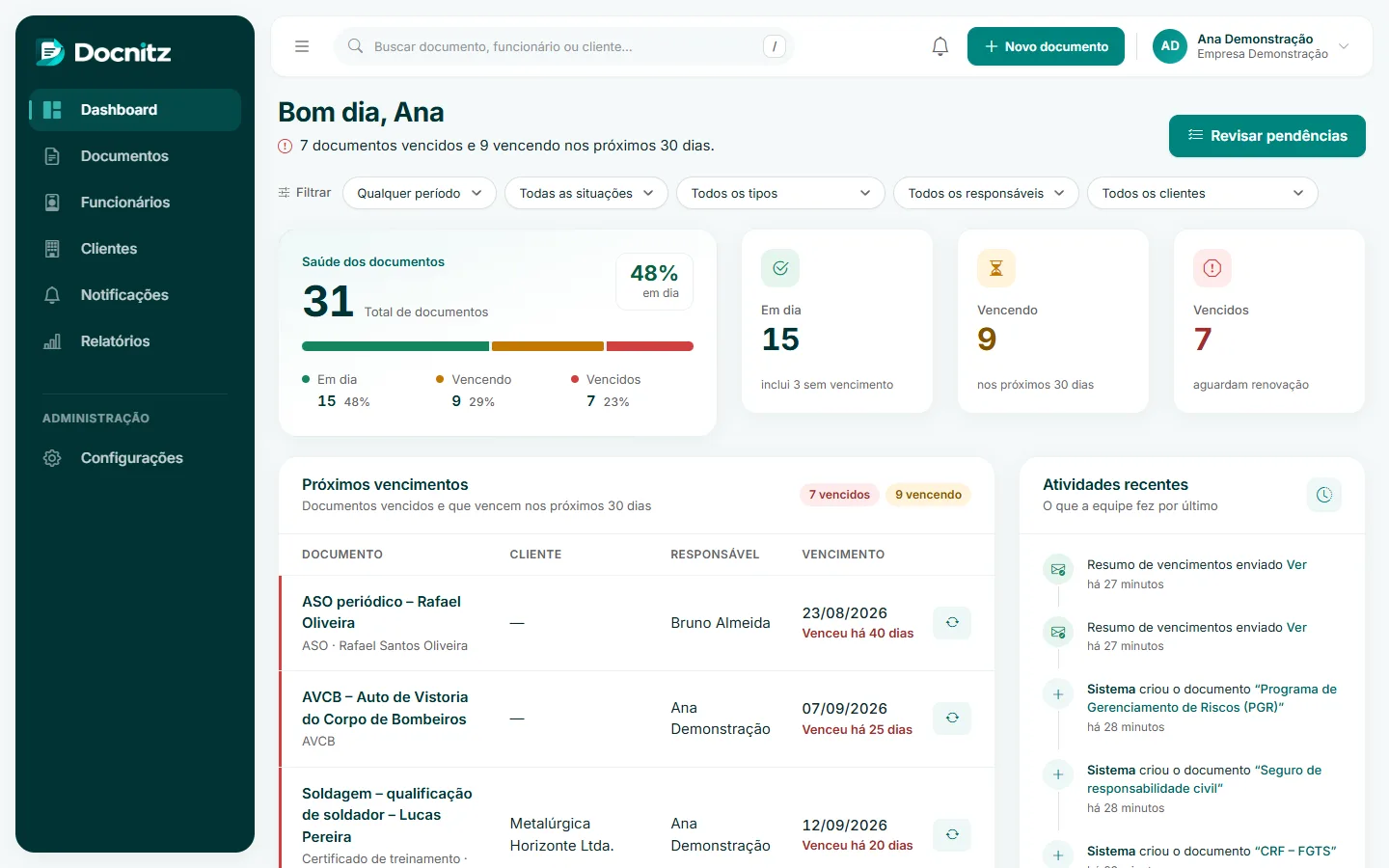Go to Dashboard in sidebar

tap(135, 110)
